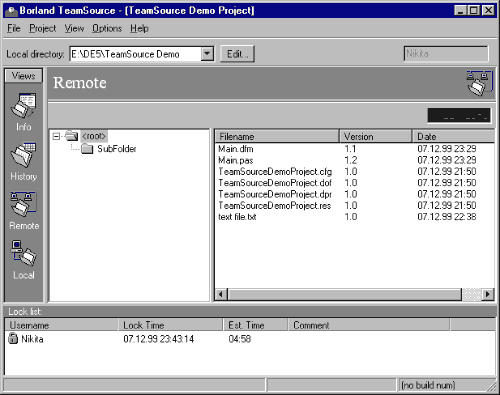Image resolution: width=500 pixels, height=395 pixels.
Task: Click version 1.1 of Main.dfm
Action: click(350, 149)
